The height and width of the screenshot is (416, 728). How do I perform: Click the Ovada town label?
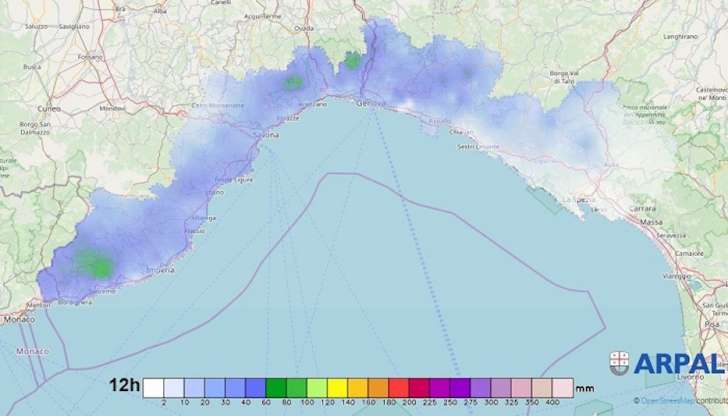[304, 28]
